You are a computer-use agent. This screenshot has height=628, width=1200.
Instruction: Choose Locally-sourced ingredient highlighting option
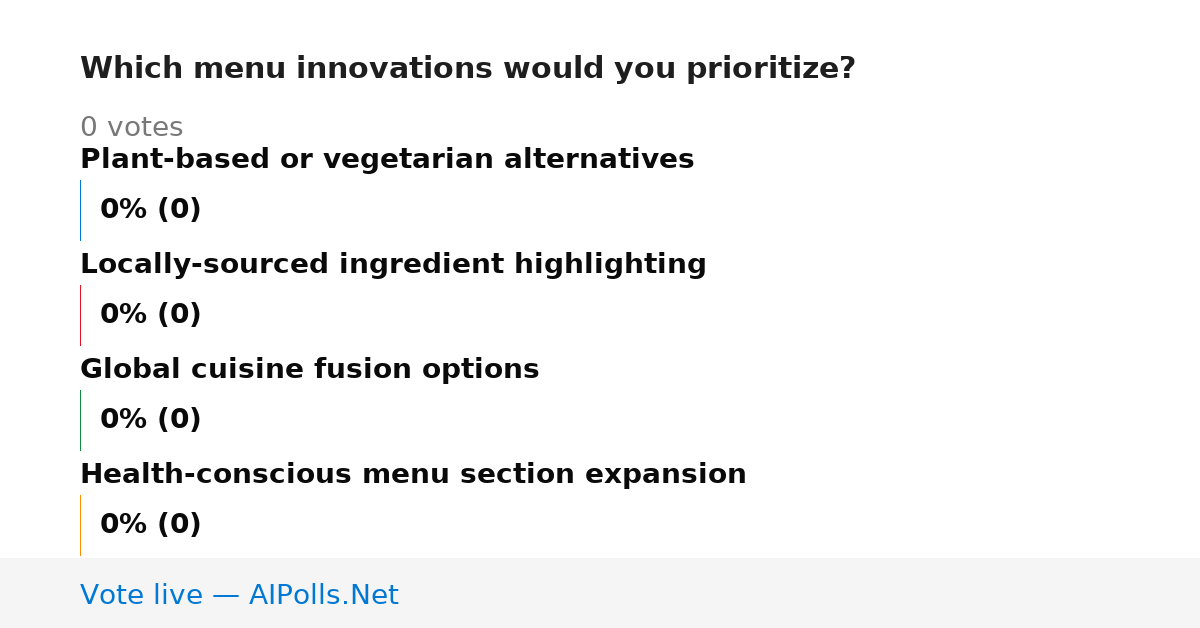[x=393, y=264]
